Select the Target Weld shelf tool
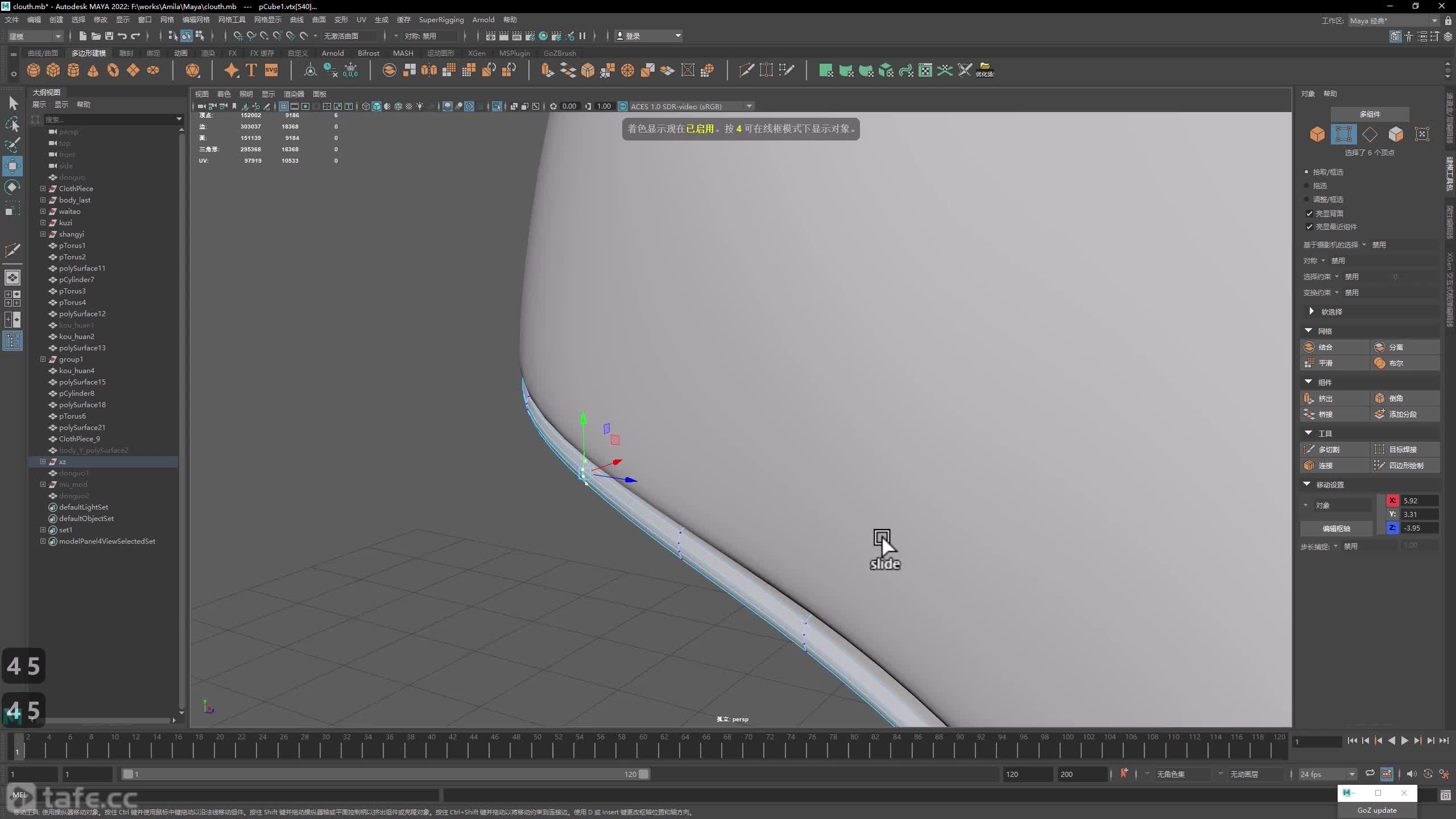This screenshot has width=1456, height=819. (x=766, y=70)
